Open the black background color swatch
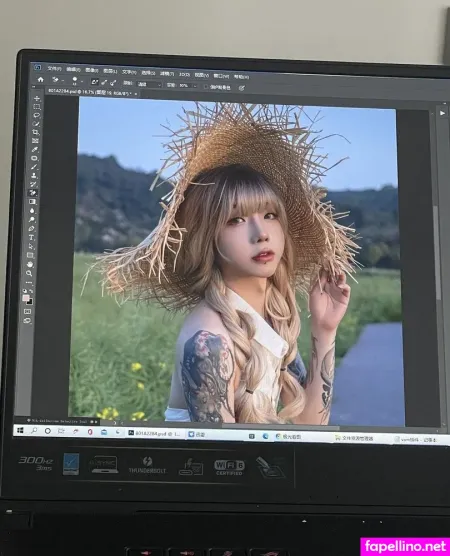This screenshot has height=556, width=450. coord(30,302)
